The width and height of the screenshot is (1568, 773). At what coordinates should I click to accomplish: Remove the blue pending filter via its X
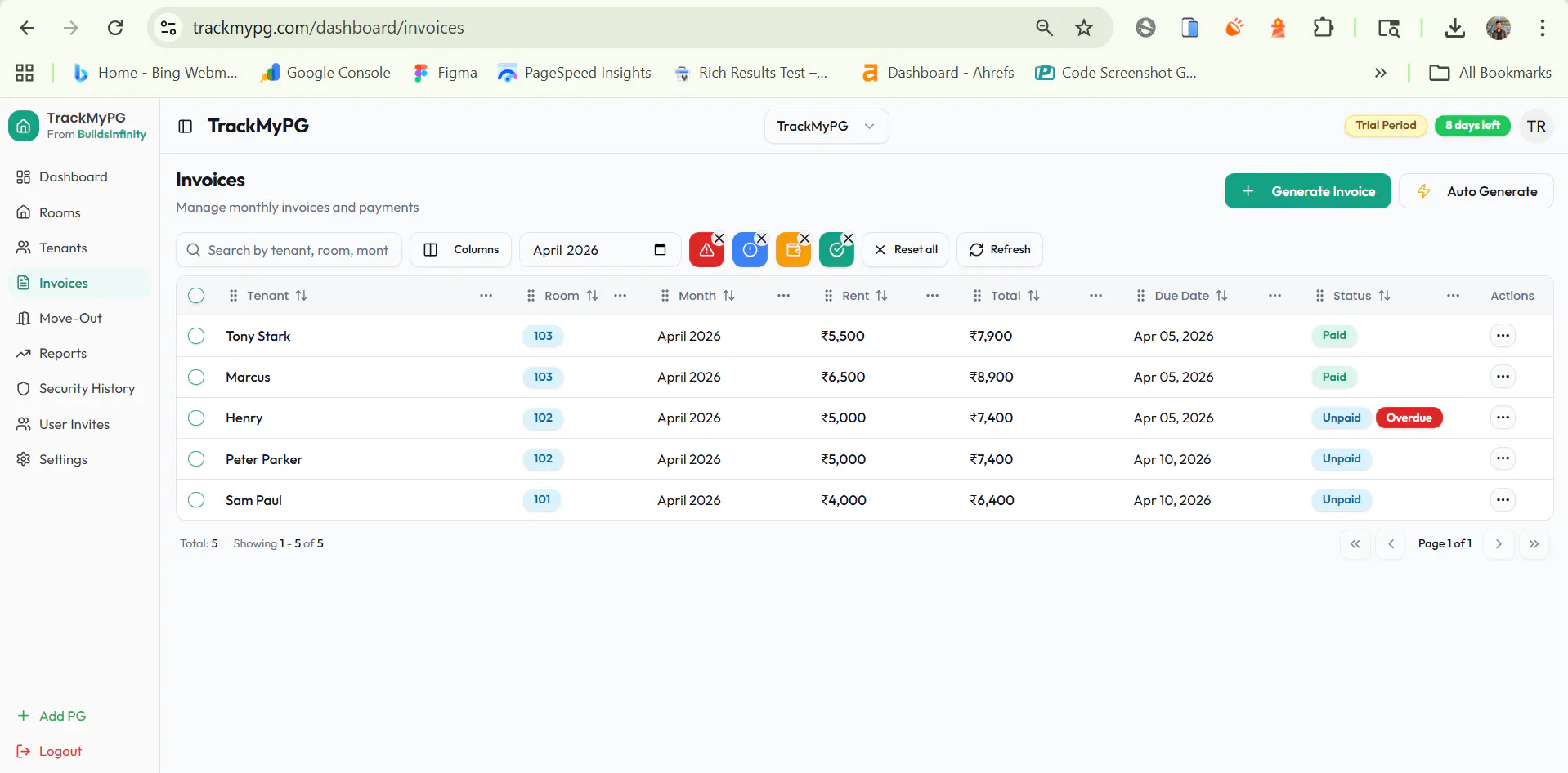coord(761,239)
